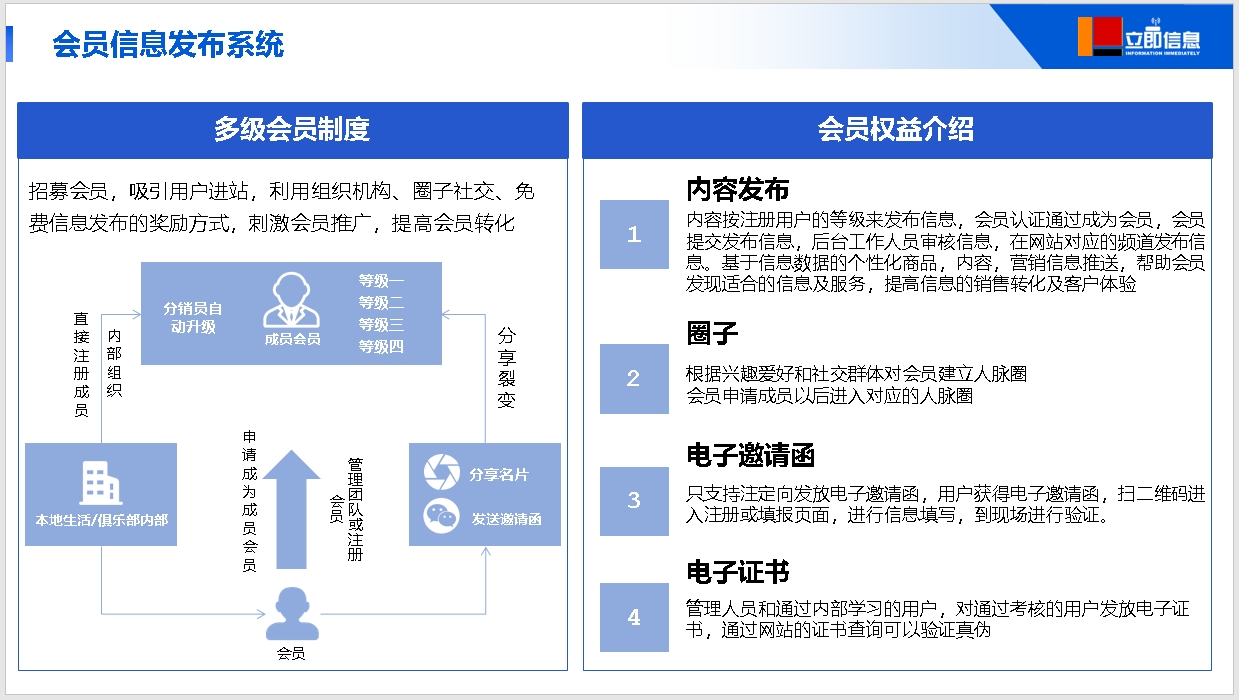Click the vertical text 分享裂变
The height and width of the screenshot is (700, 1239).
point(507,366)
